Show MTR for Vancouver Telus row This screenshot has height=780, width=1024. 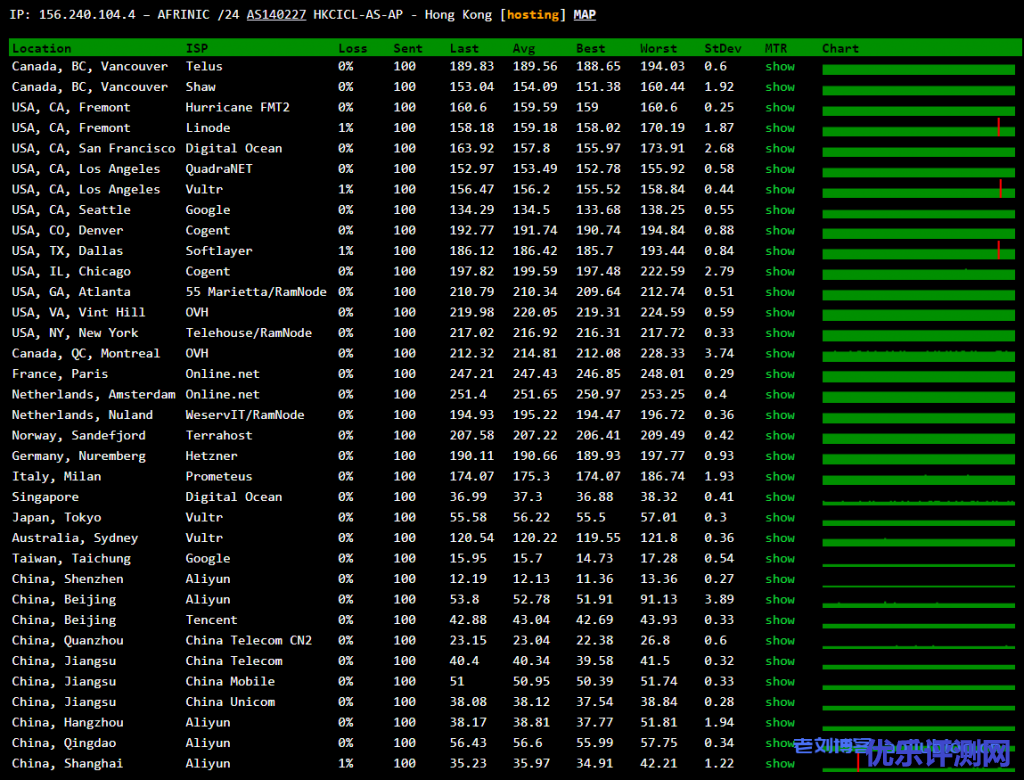point(780,67)
